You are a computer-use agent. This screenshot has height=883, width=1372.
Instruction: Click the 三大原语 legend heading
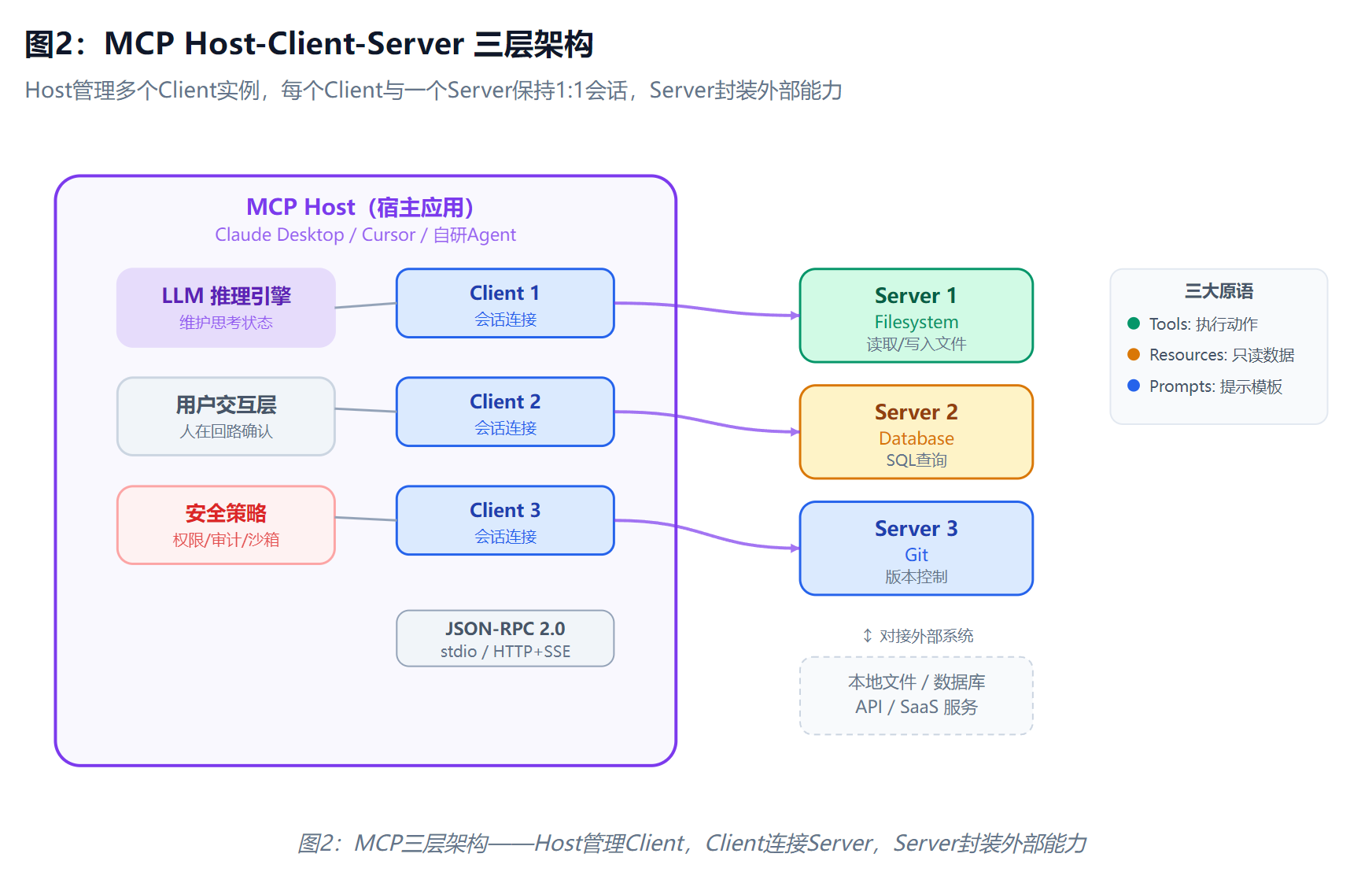(1219, 291)
